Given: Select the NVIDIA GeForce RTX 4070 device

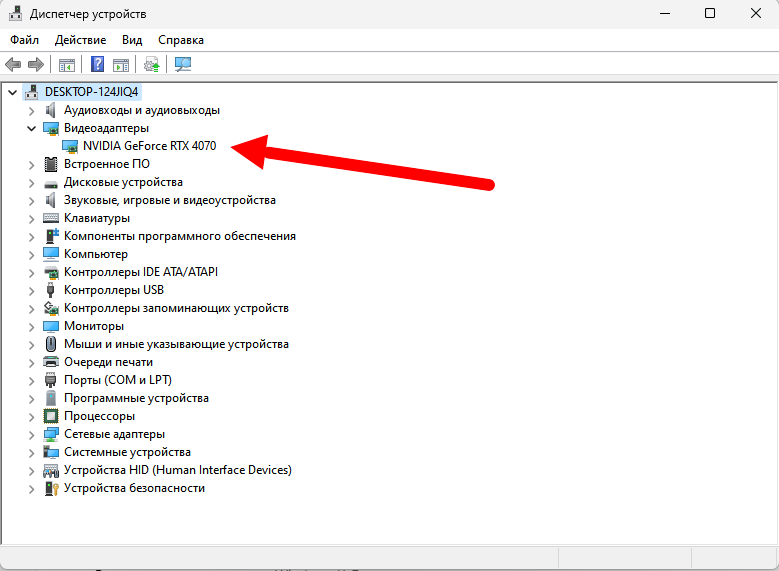Looking at the screenshot, I should (150, 146).
